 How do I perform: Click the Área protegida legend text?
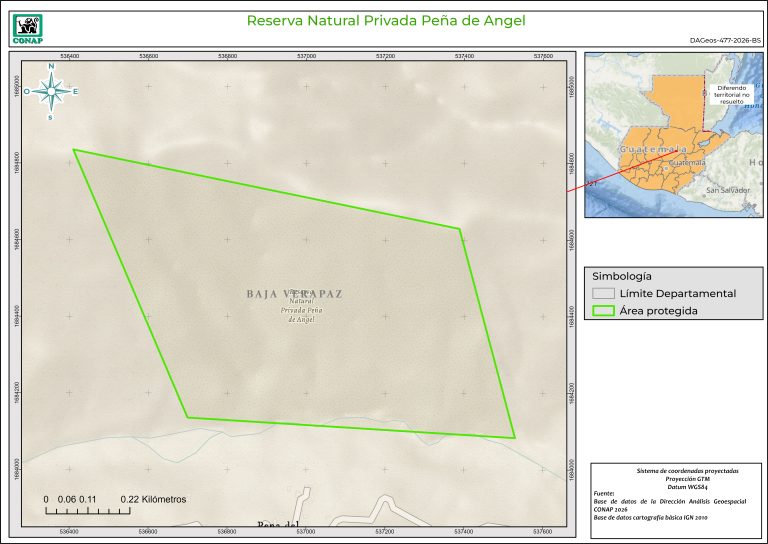pyautogui.click(x=658, y=311)
